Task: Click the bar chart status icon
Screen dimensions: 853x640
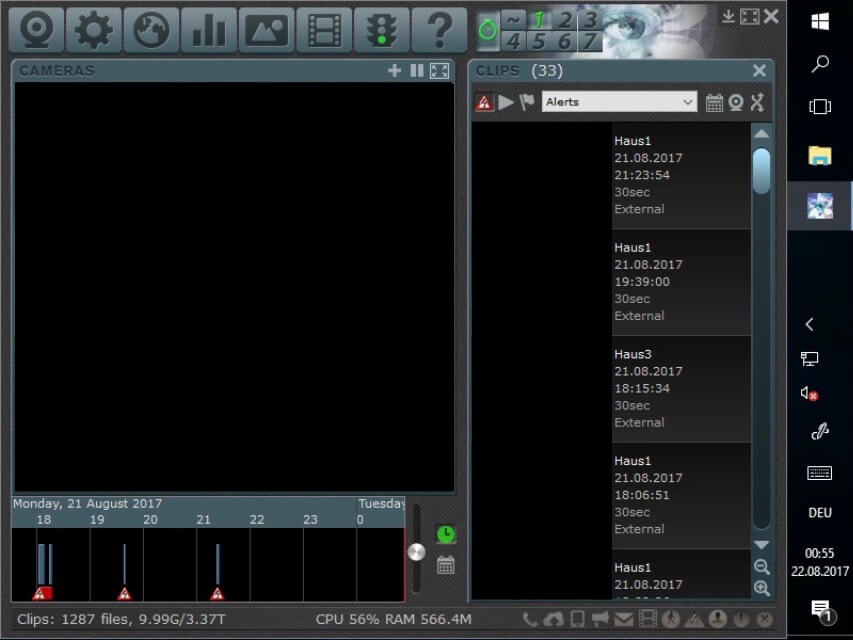Action: coord(208,30)
